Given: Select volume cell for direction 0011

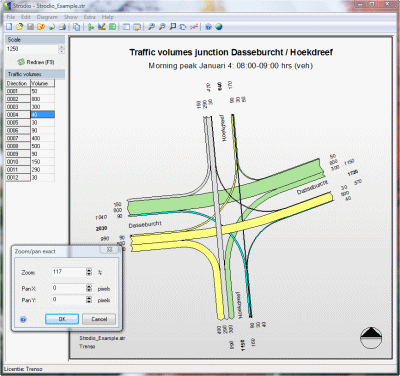Looking at the screenshot, I should coord(42,169).
